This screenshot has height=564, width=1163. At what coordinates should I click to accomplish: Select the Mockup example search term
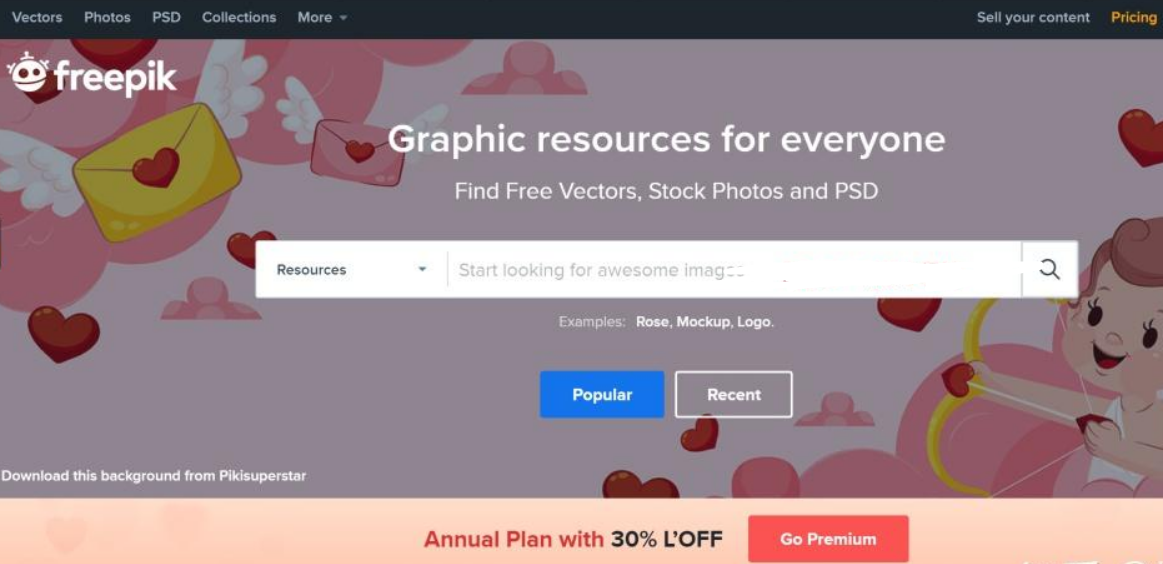703,323
